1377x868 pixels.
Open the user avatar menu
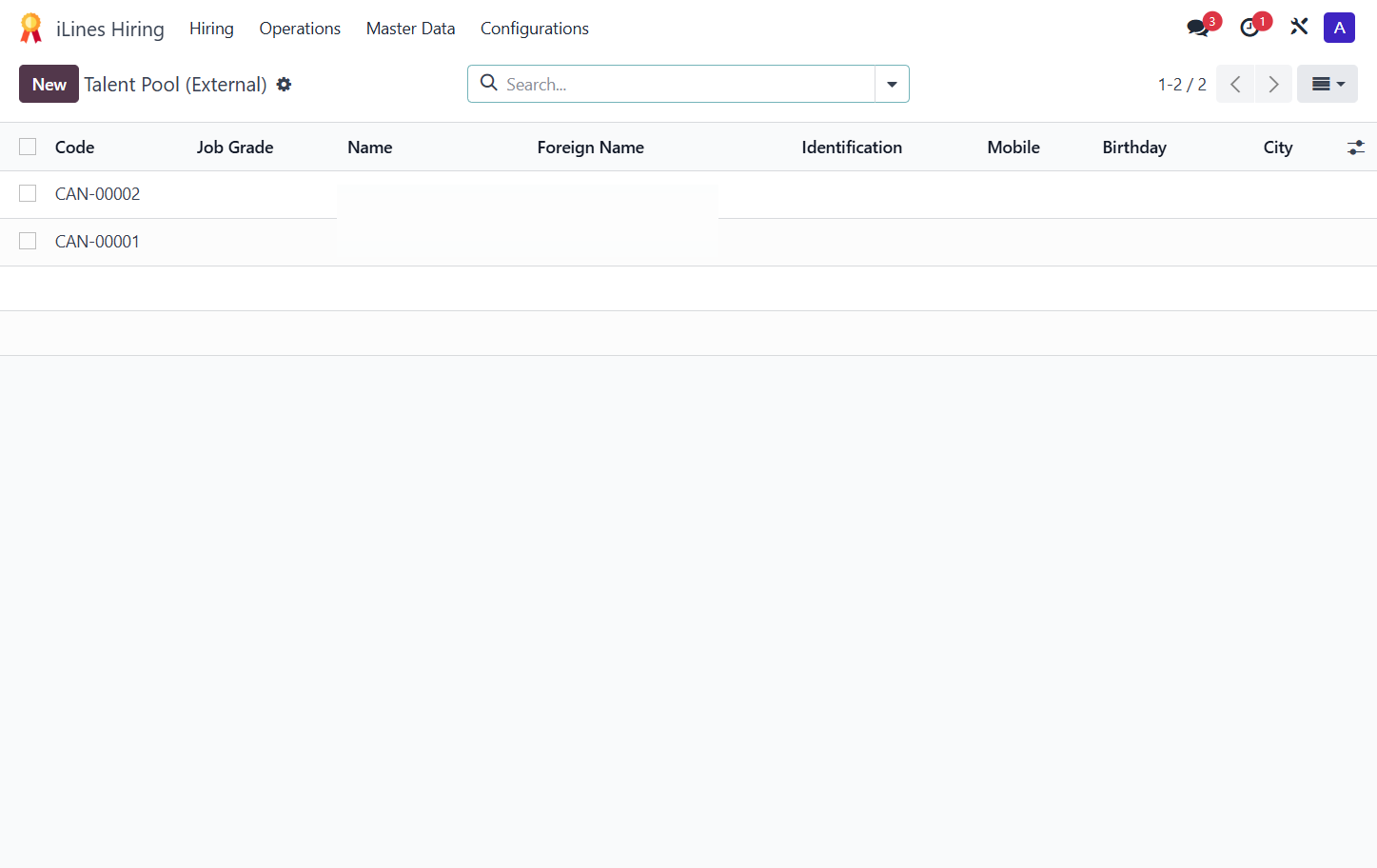1339,28
